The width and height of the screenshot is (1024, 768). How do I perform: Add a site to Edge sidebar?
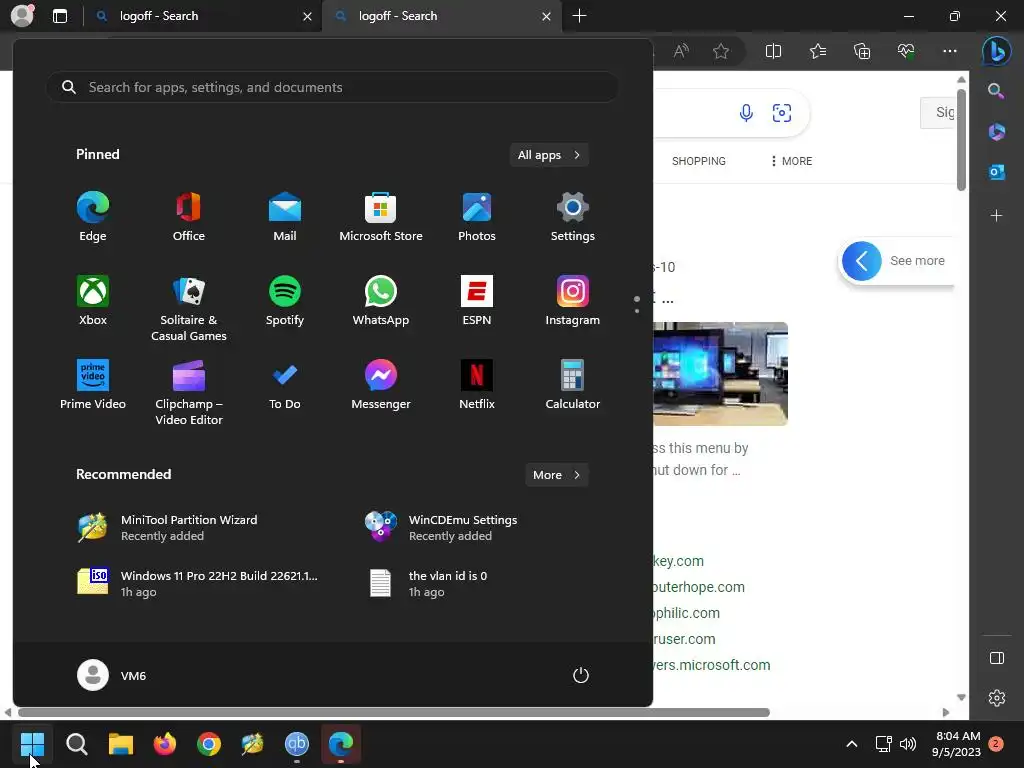pos(997,216)
